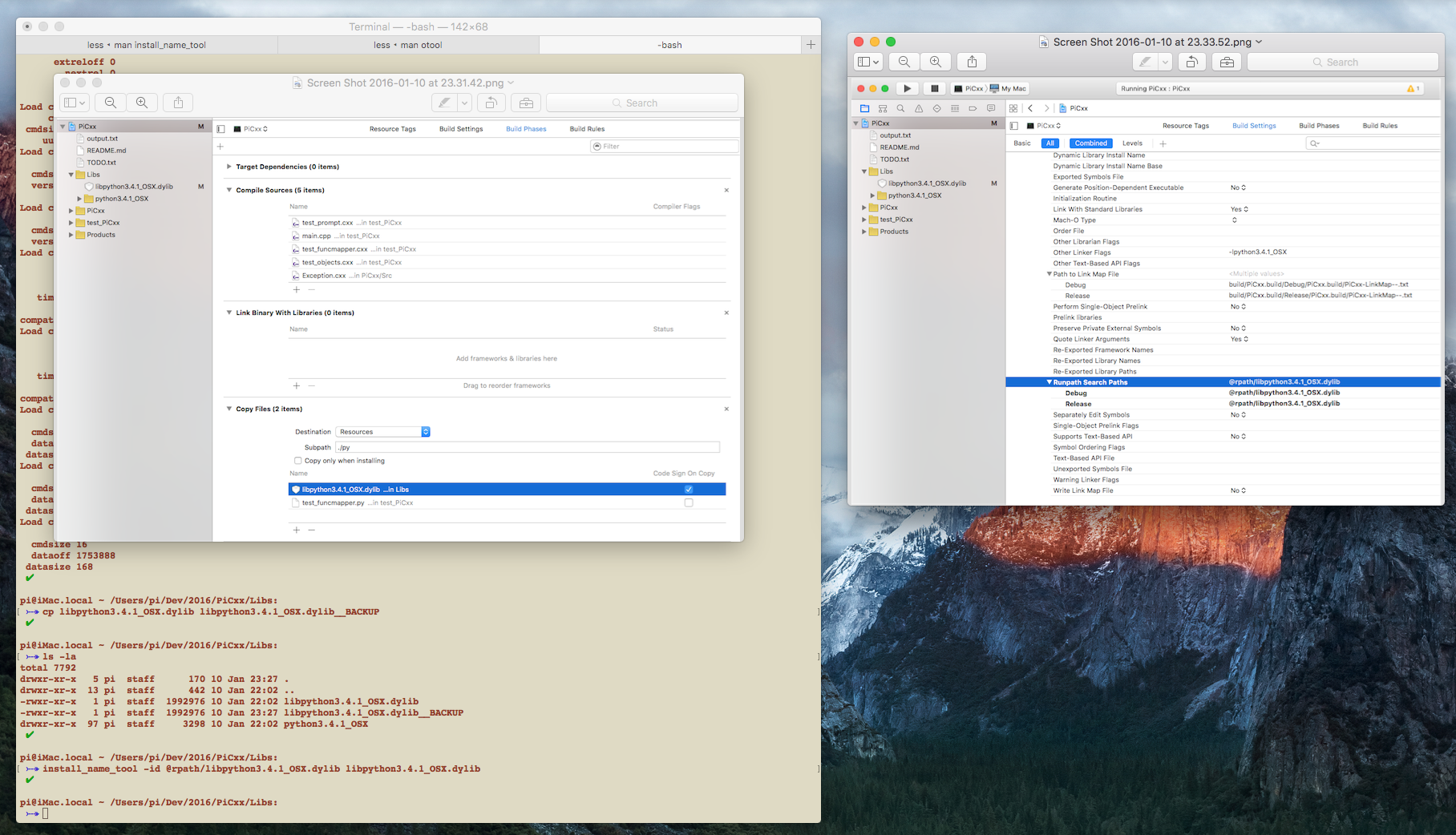Check Code Sign On Copy for test_funcmapper.py
This screenshot has height=835, width=1456.
[x=689, y=503]
